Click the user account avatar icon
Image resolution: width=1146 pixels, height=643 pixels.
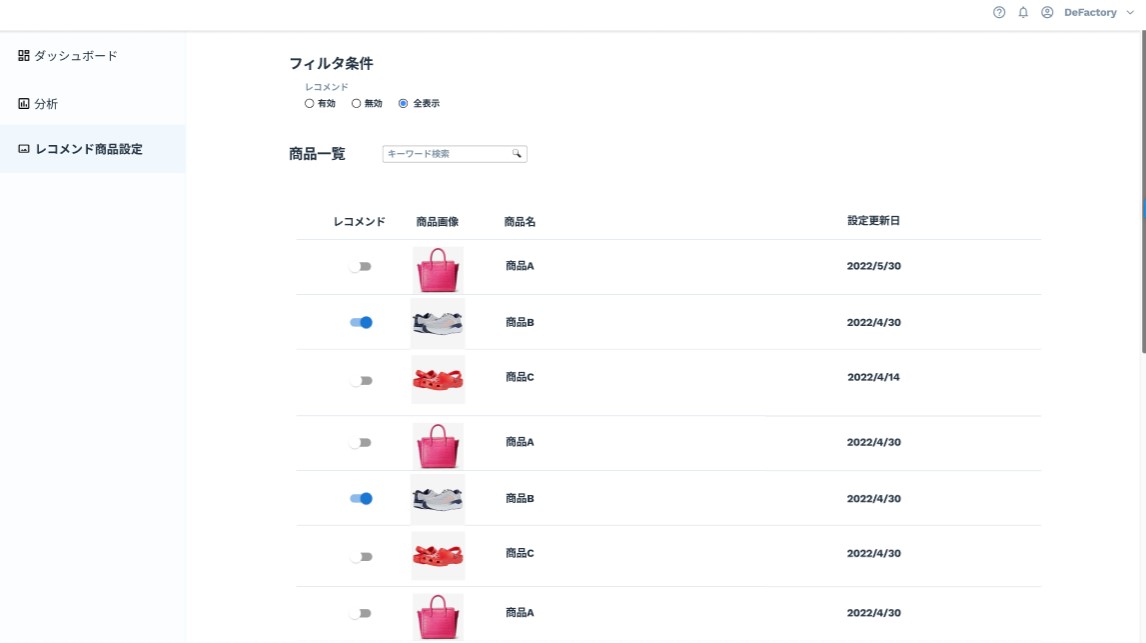[x=1047, y=12]
